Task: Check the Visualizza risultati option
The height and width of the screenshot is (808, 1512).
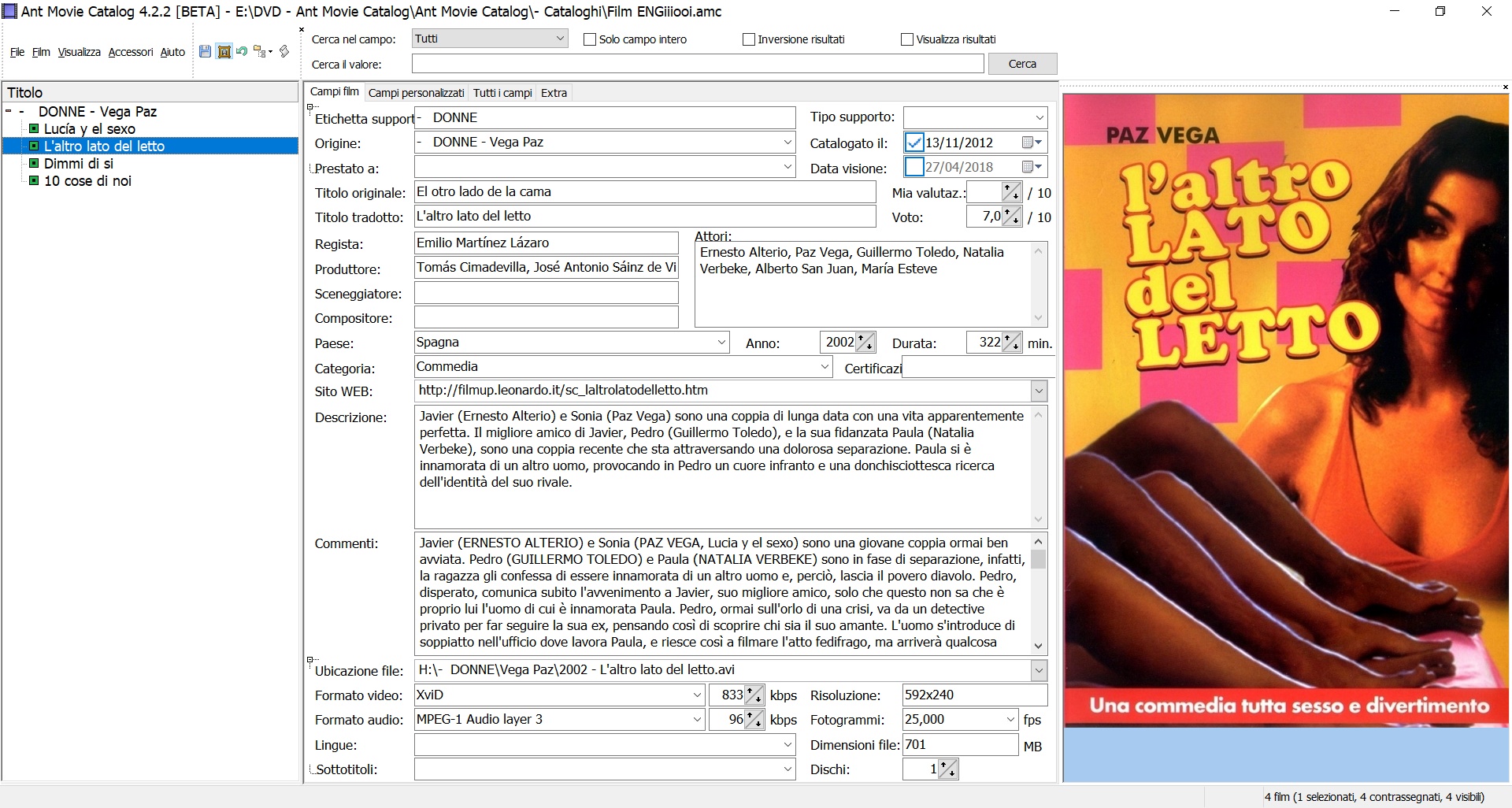Action: (x=906, y=39)
